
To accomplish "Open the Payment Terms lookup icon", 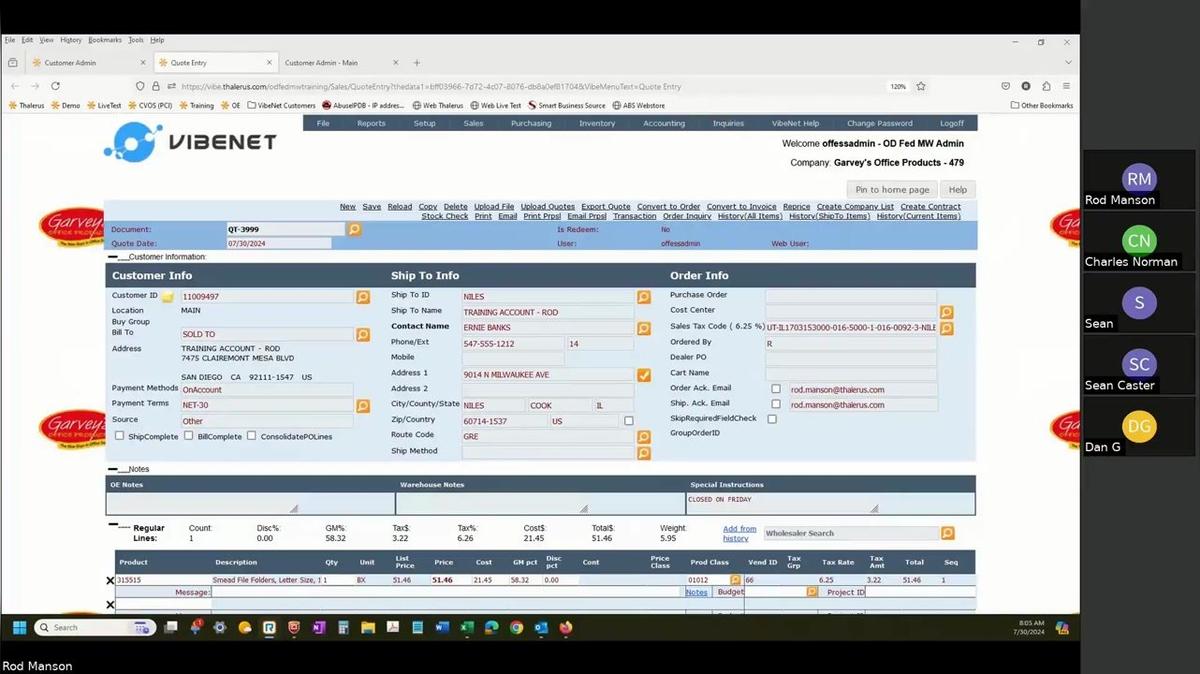I will [363, 406].
